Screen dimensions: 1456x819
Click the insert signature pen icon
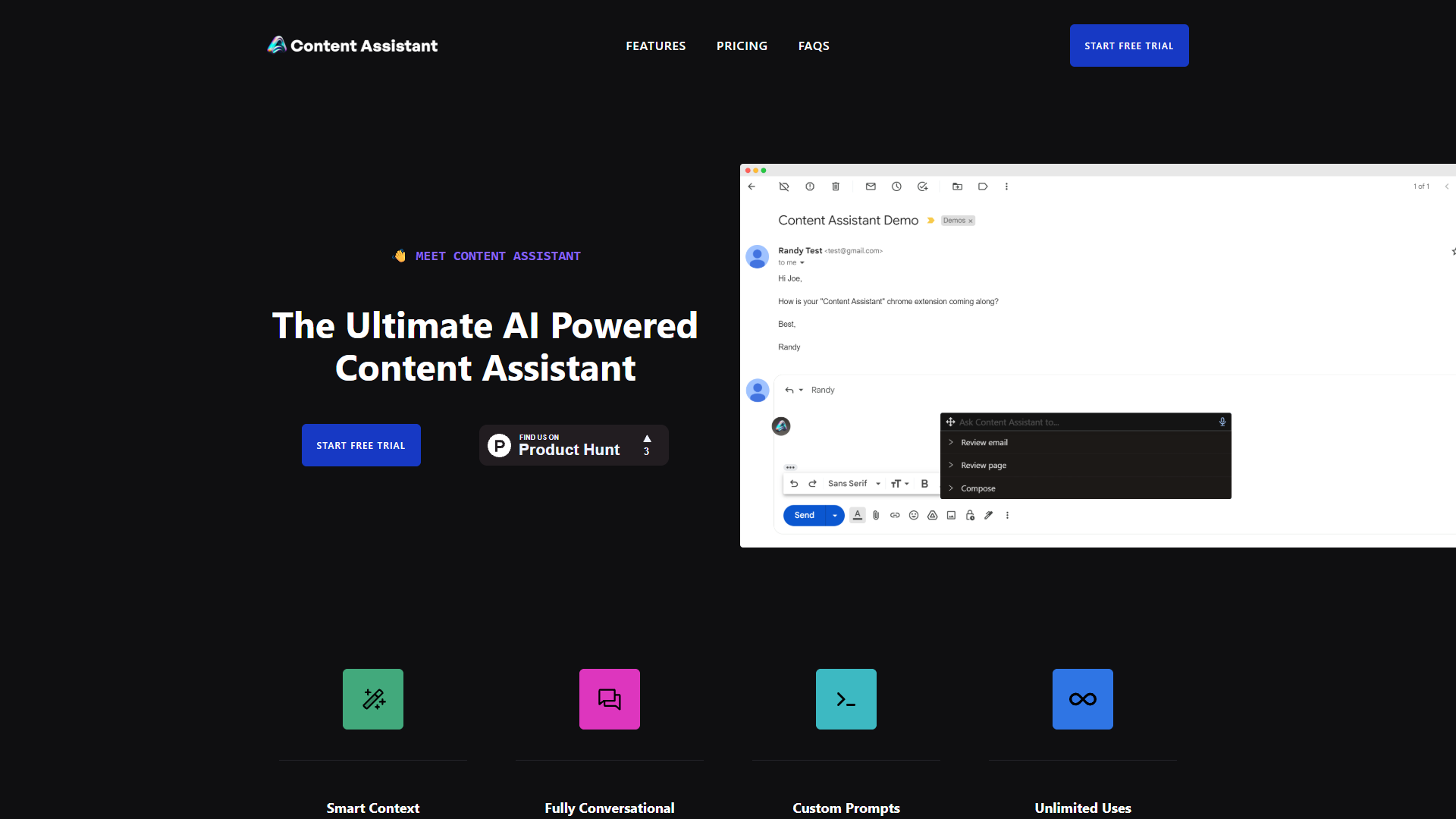click(989, 516)
